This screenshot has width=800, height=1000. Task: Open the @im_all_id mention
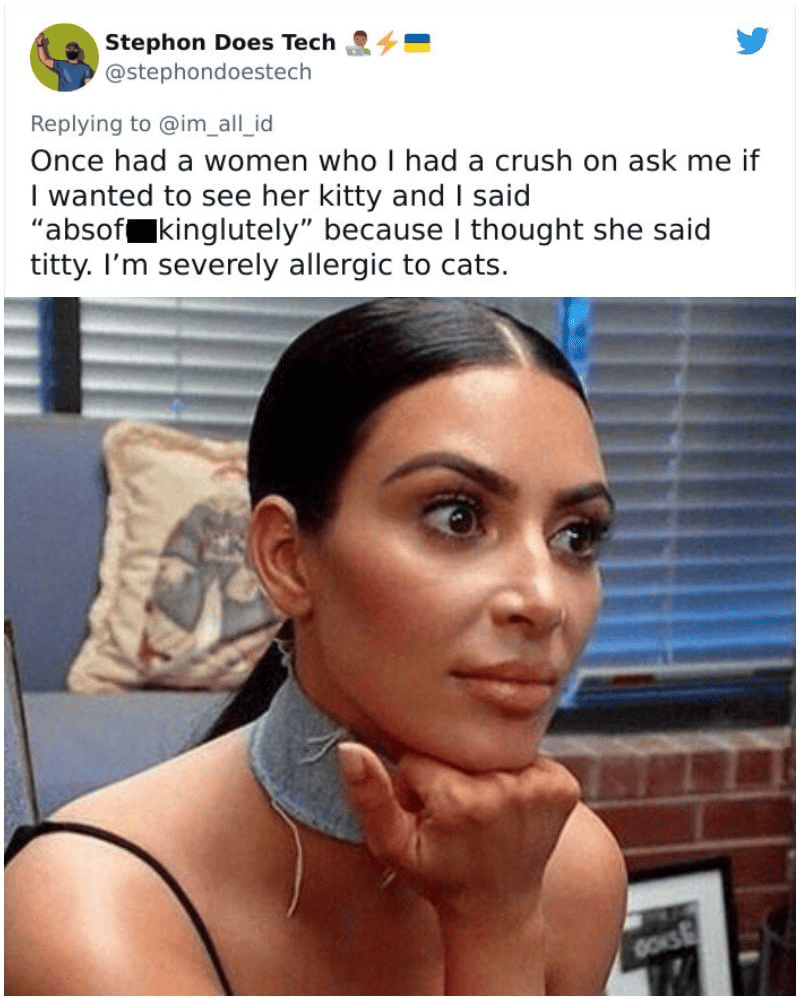(x=216, y=123)
